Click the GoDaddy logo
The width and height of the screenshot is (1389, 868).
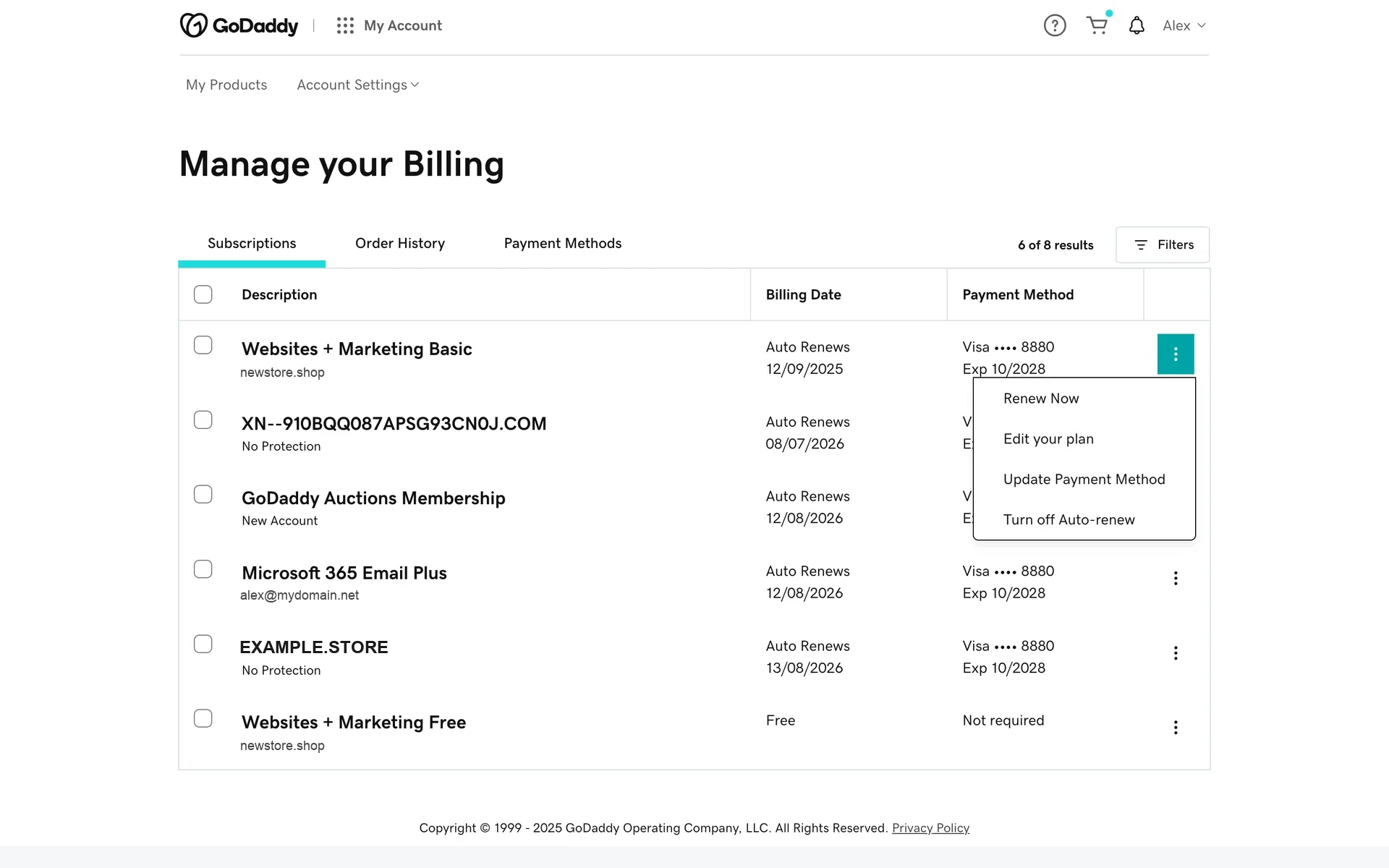[x=239, y=25]
